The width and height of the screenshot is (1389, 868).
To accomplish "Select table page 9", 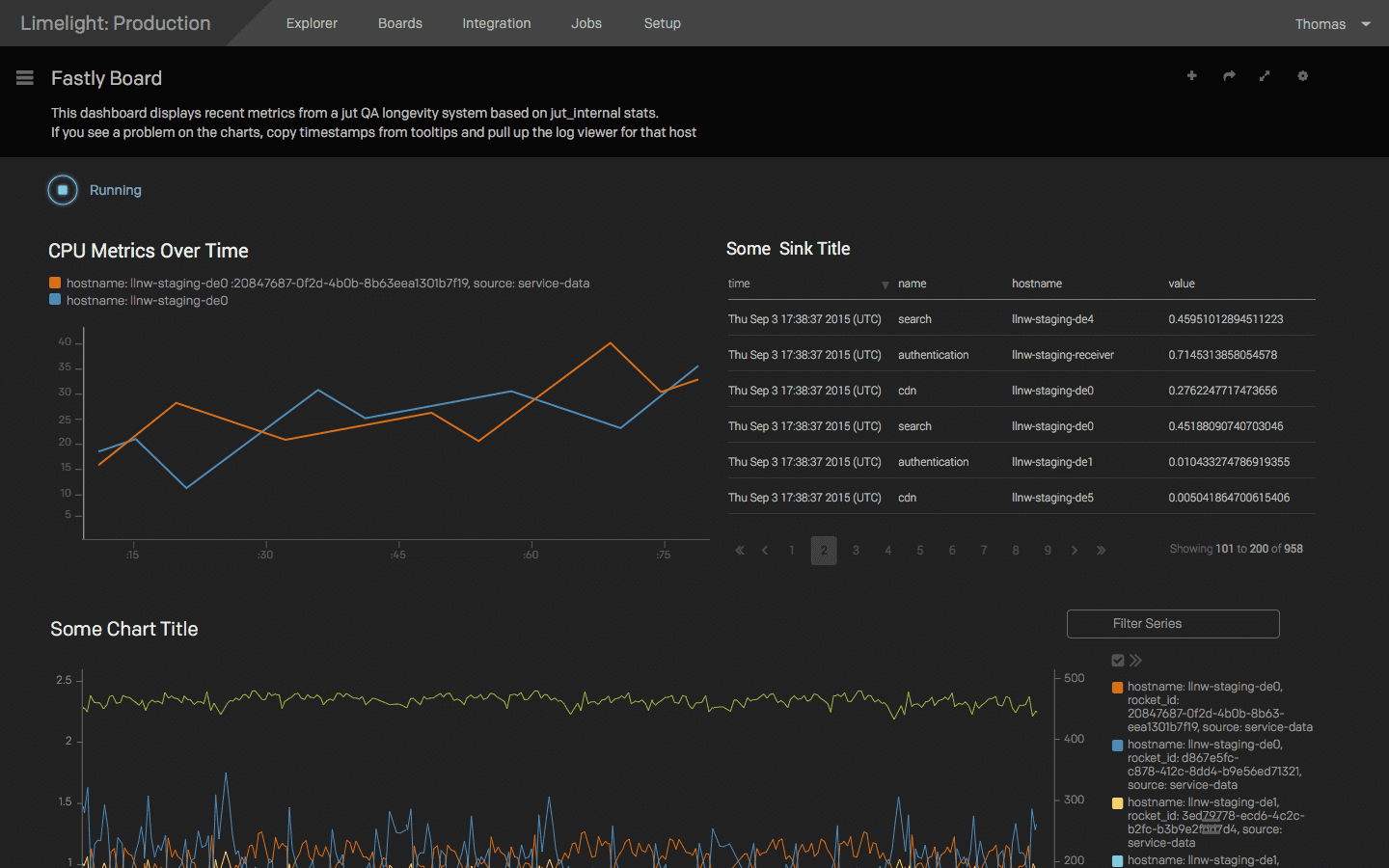I will 1048,551.
